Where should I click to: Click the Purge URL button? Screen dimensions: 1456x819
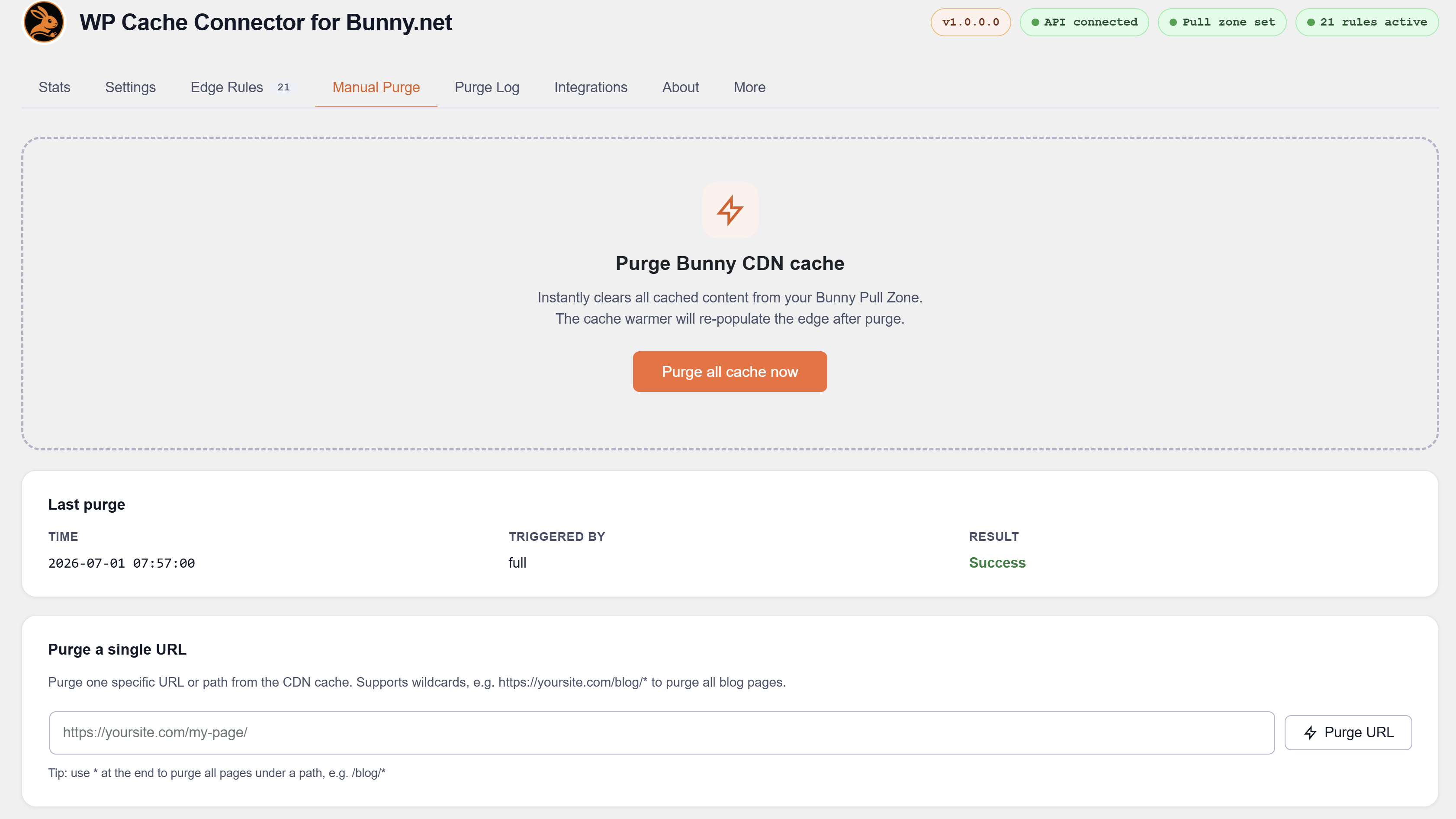[x=1348, y=732]
